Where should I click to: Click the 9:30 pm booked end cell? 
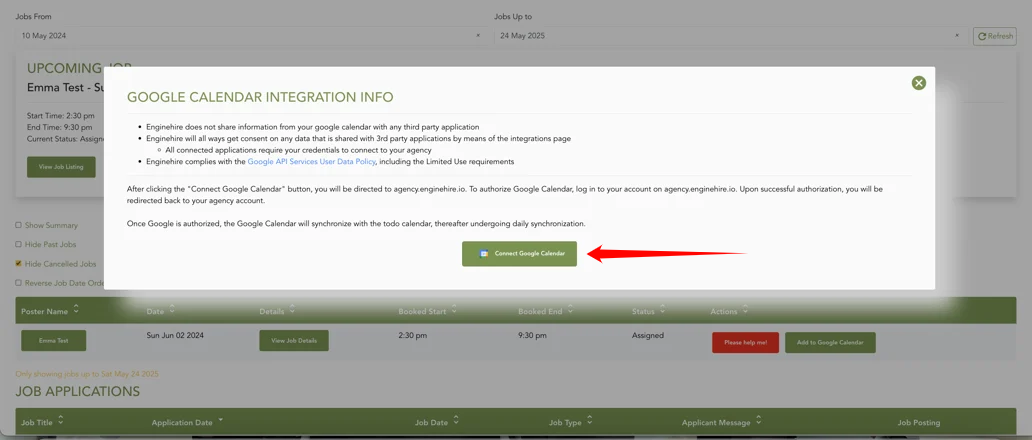pyautogui.click(x=532, y=335)
